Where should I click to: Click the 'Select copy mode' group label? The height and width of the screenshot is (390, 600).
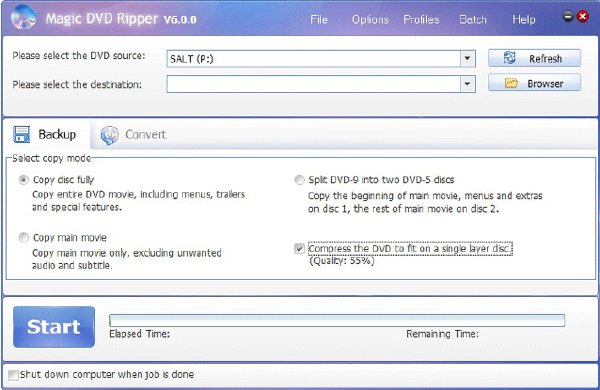pos(51,158)
